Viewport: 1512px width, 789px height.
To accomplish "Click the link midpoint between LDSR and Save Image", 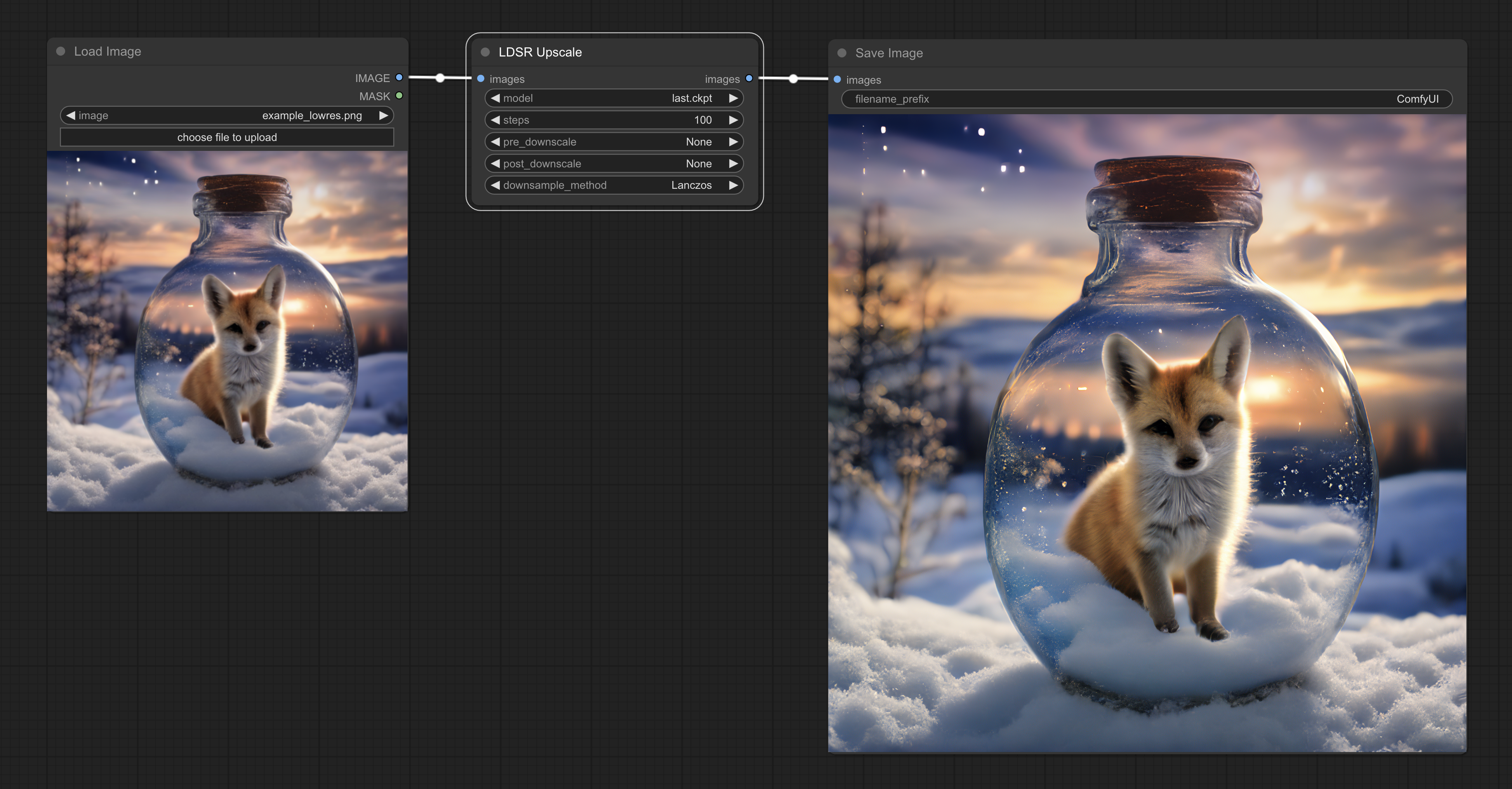I will click(x=794, y=79).
